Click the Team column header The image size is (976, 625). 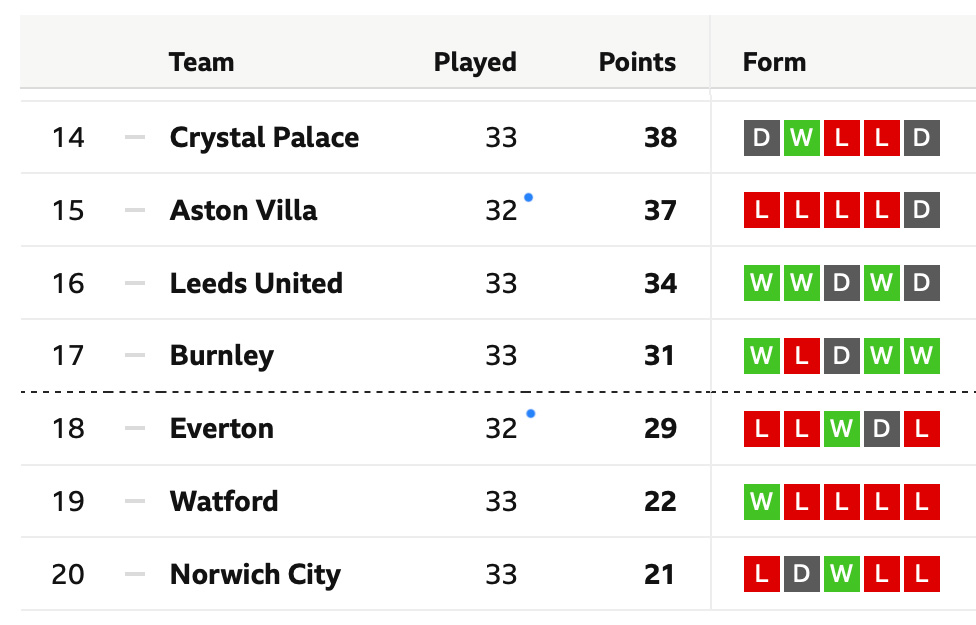(201, 62)
